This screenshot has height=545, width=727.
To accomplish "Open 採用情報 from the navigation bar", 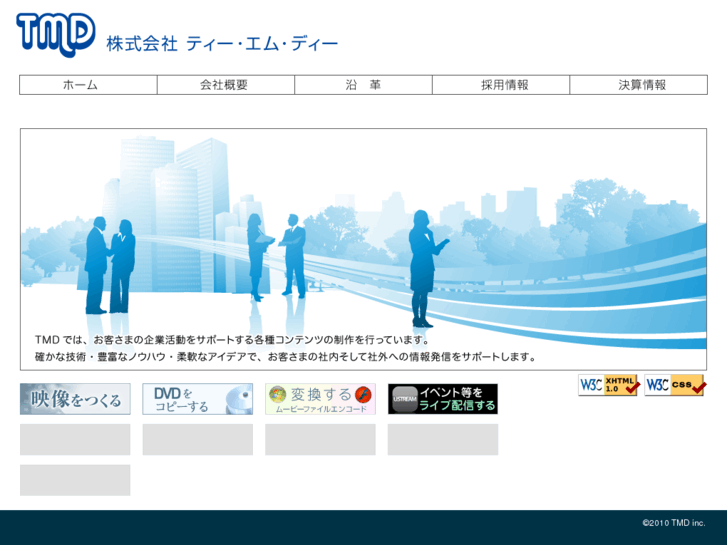I will tap(501, 85).
